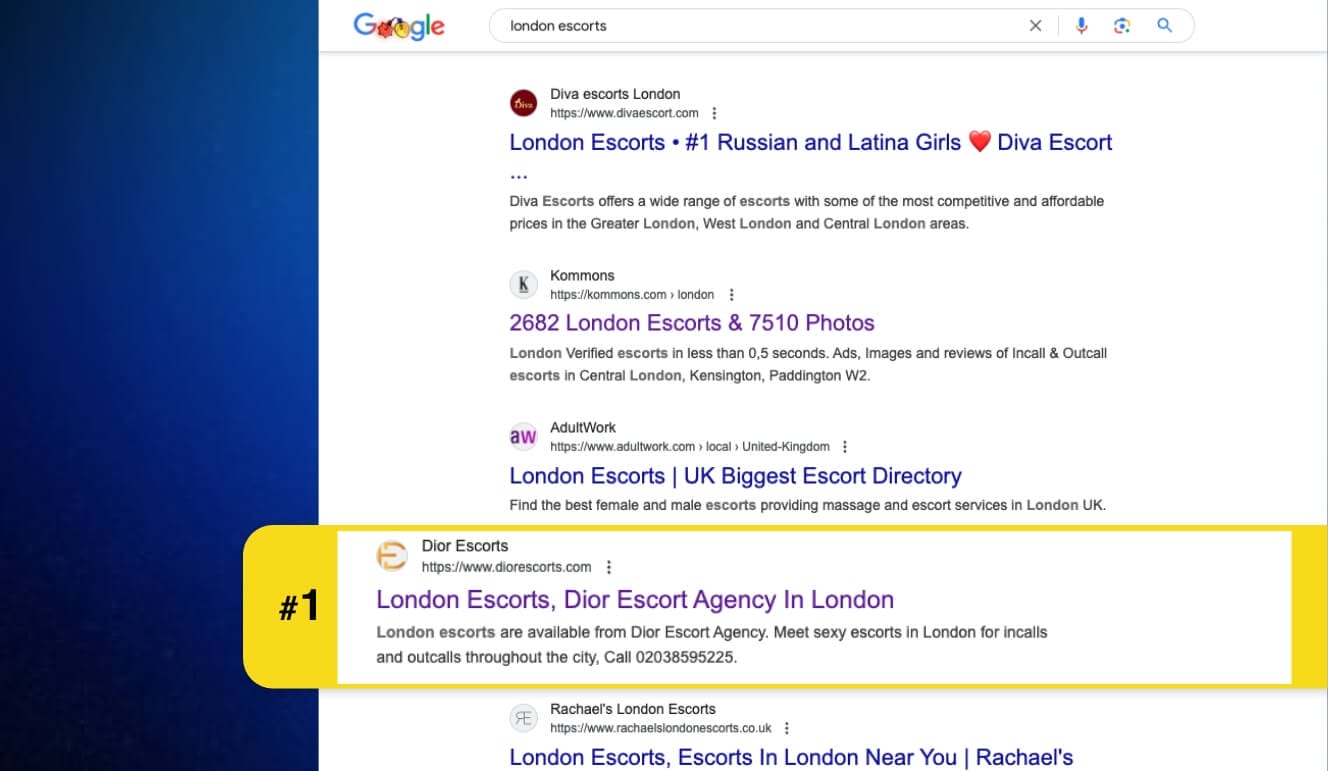
Task: Click the Dior Escorts site favicon
Action: [392, 556]
